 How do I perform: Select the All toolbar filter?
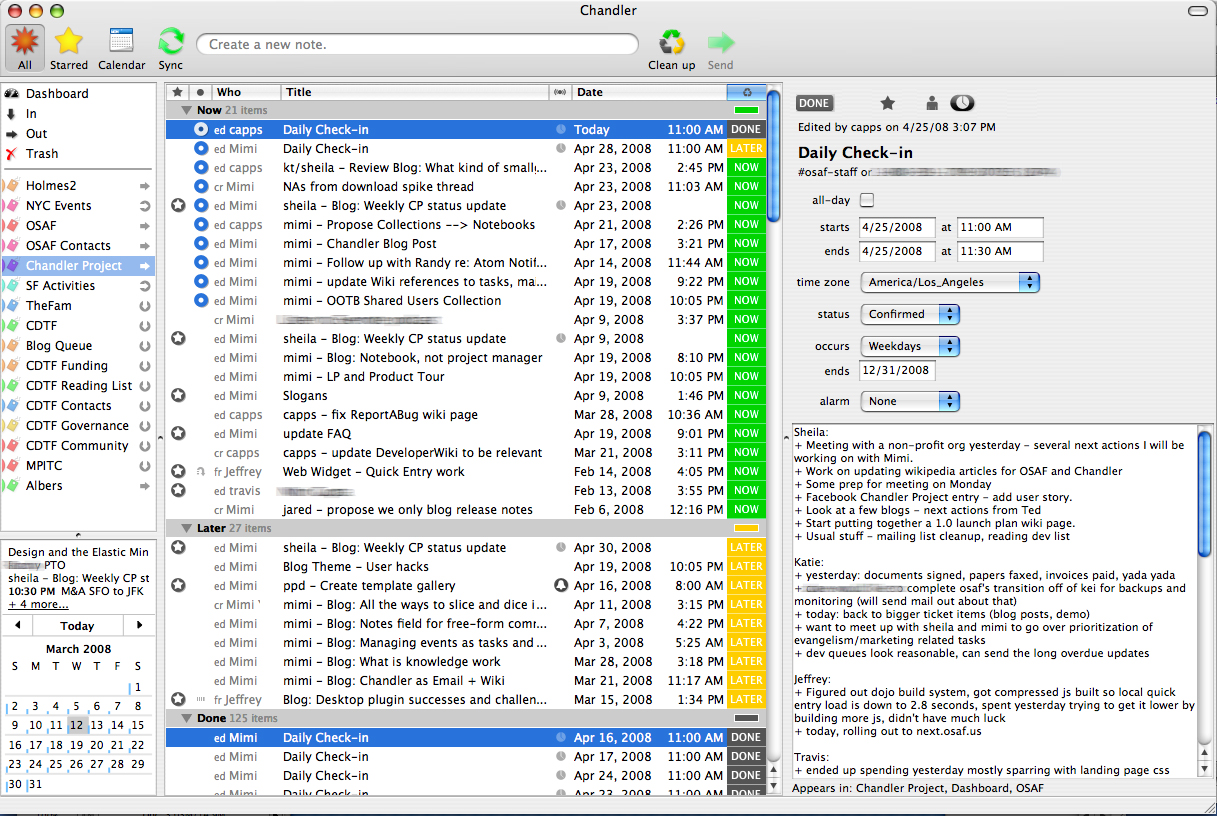[24, 47]
